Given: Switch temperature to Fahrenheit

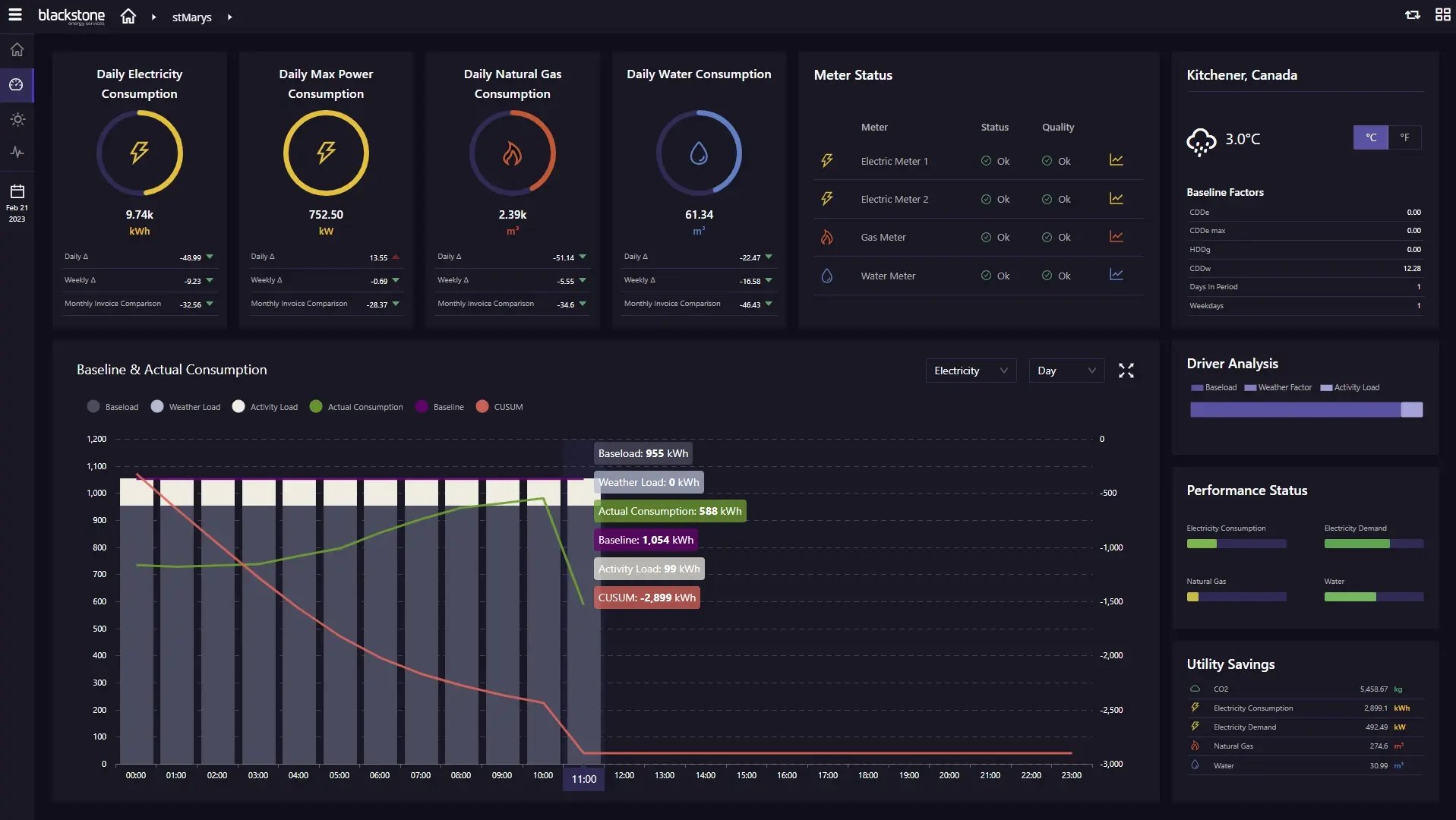Looking at the screenshot, I should pyautogui.click(x=1405, y=137).
